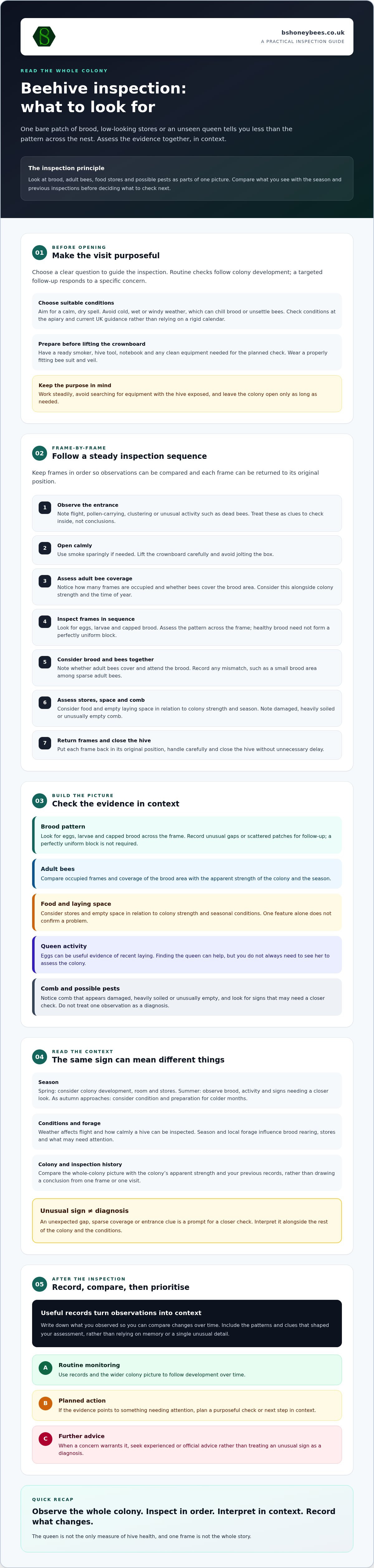This screenshot has height=1568, width=374.
Task: Click the green hexagon bee logo
Action: 44,36
